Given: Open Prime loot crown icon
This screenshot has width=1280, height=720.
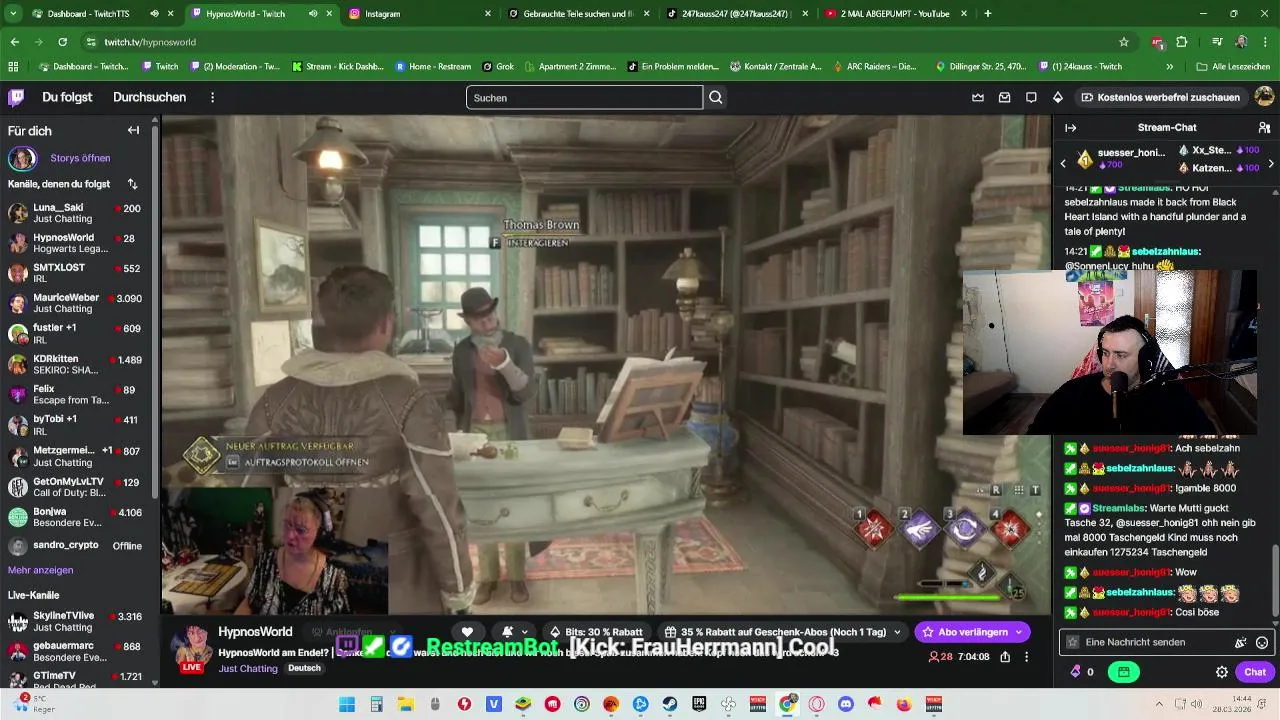Looking at the screenshot, I should pos(978,97).
